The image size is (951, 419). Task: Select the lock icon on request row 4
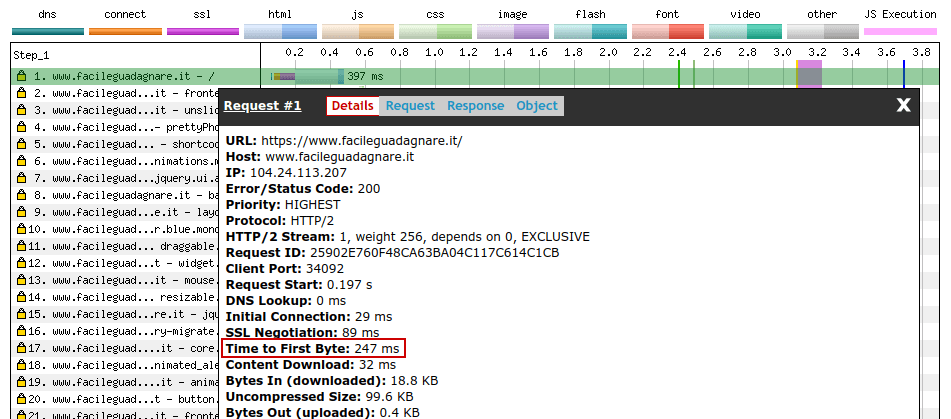point(22,127)
